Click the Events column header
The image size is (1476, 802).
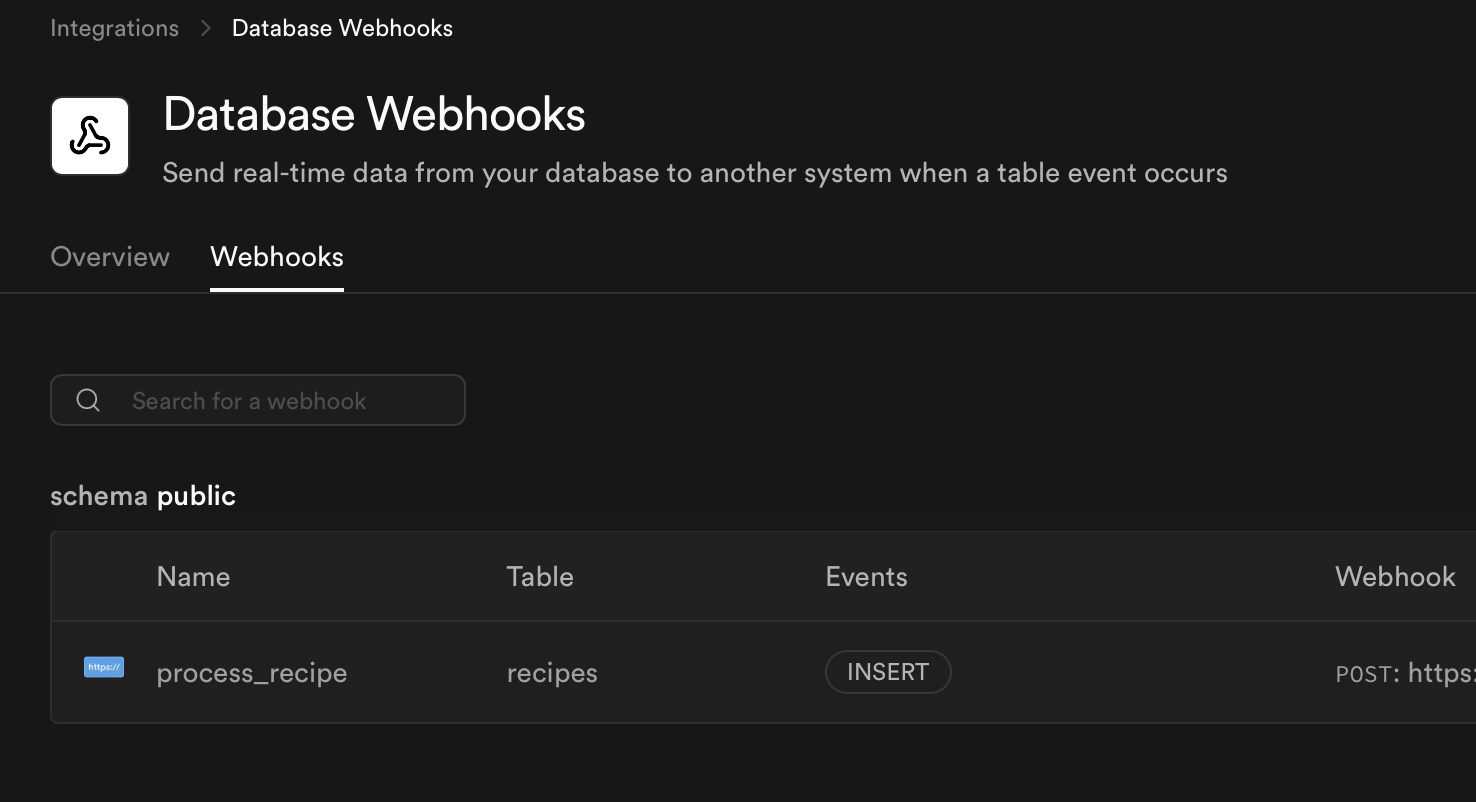866,577
